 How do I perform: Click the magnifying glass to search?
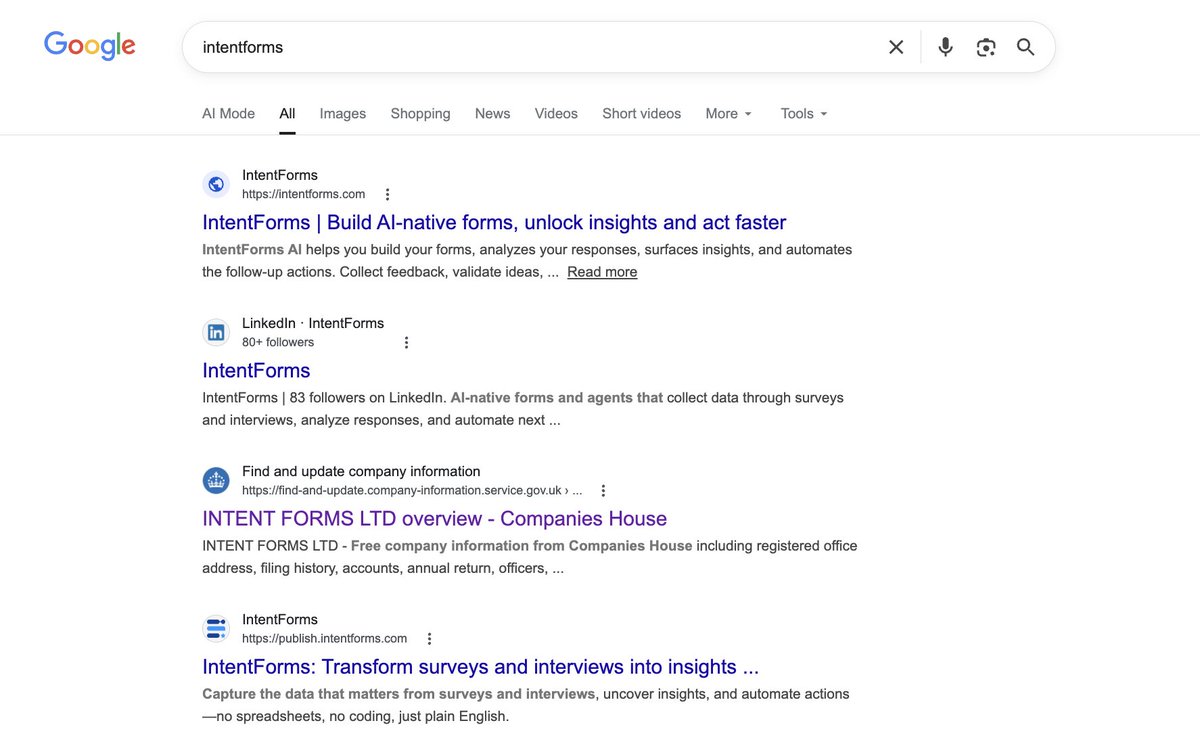[x=1025, y=46]
